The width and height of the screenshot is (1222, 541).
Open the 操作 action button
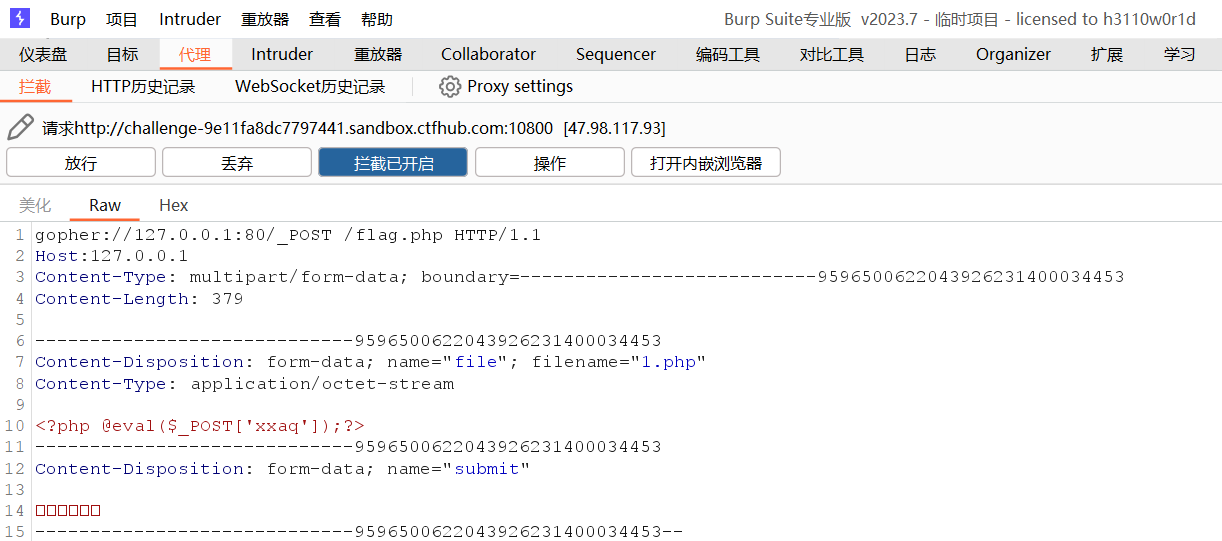click(x=550, y=163)
